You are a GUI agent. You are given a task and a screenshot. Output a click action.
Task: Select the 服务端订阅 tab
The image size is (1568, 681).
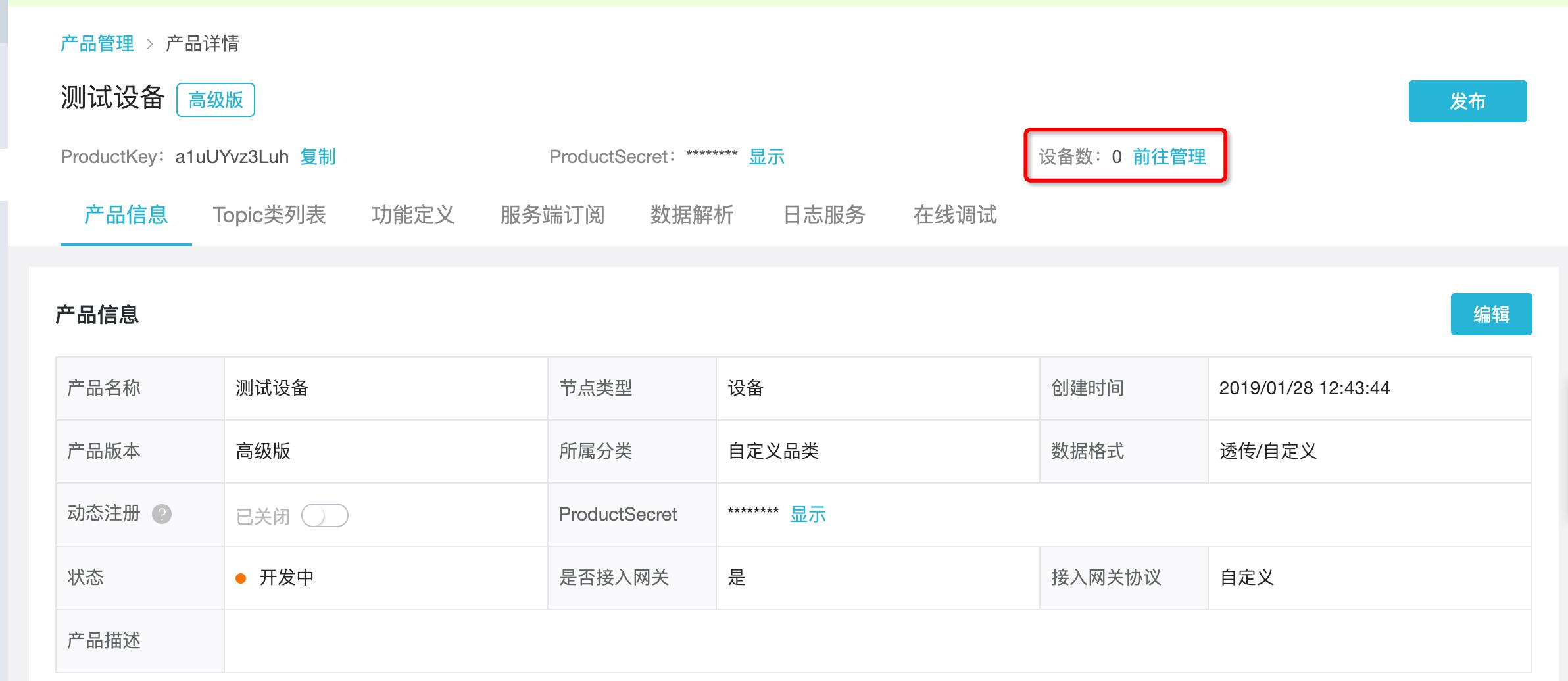point(554,216)
